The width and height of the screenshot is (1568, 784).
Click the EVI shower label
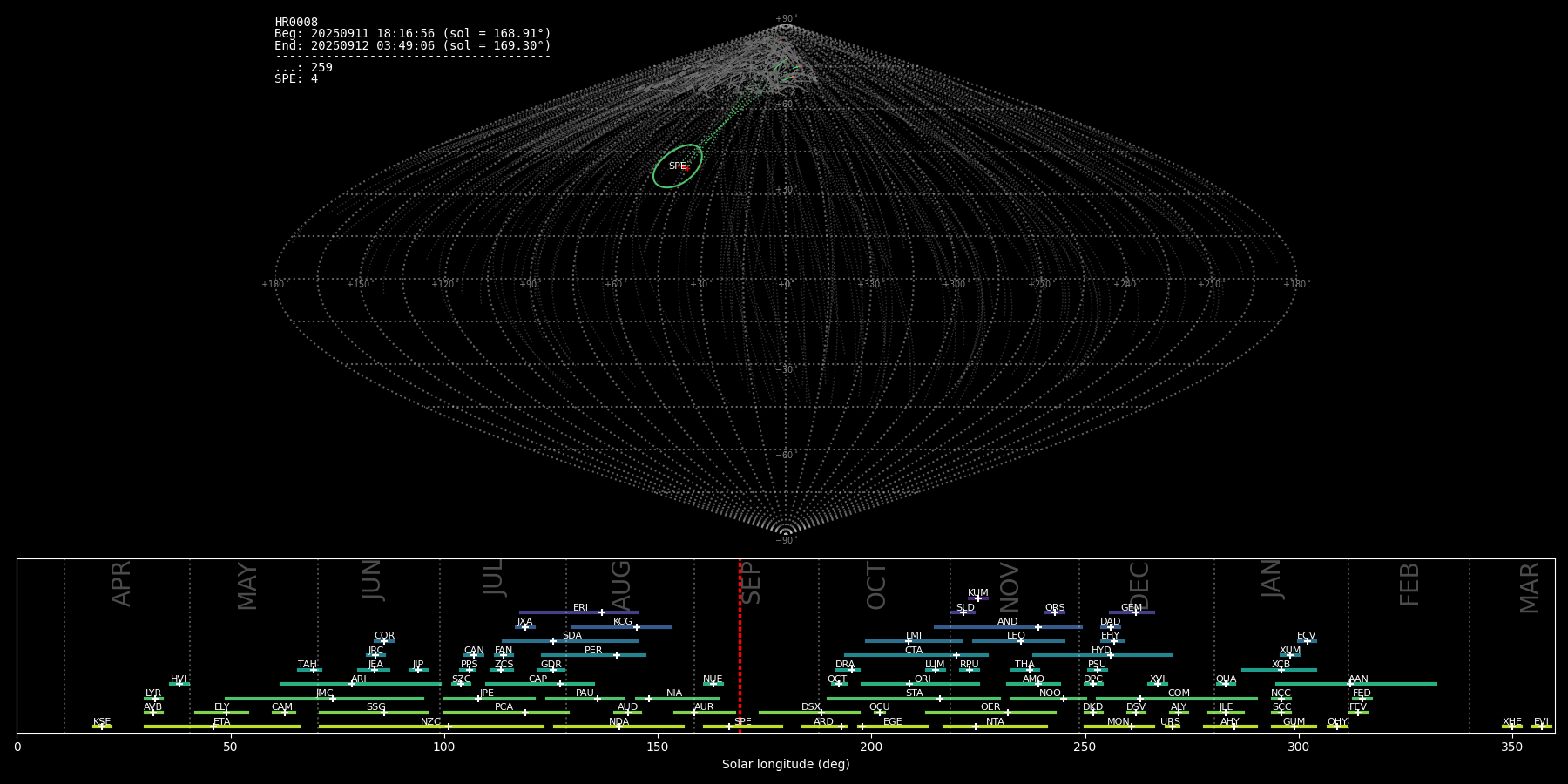(x=1541, y=722)
